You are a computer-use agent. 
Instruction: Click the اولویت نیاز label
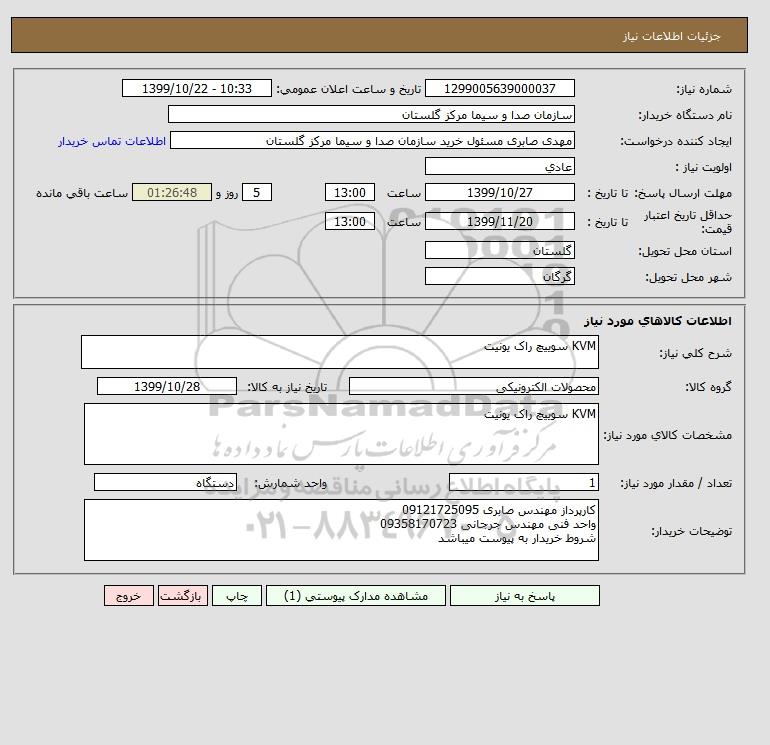click(704, 167)
